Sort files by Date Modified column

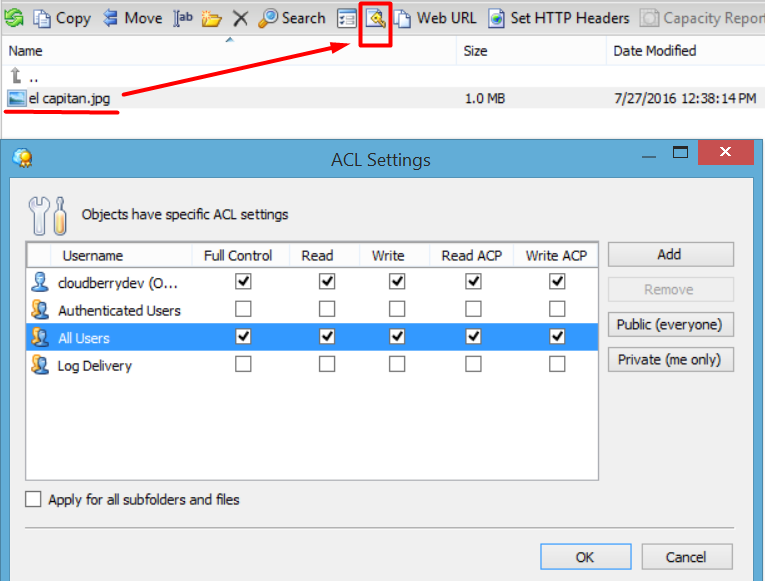pos(654,51)
